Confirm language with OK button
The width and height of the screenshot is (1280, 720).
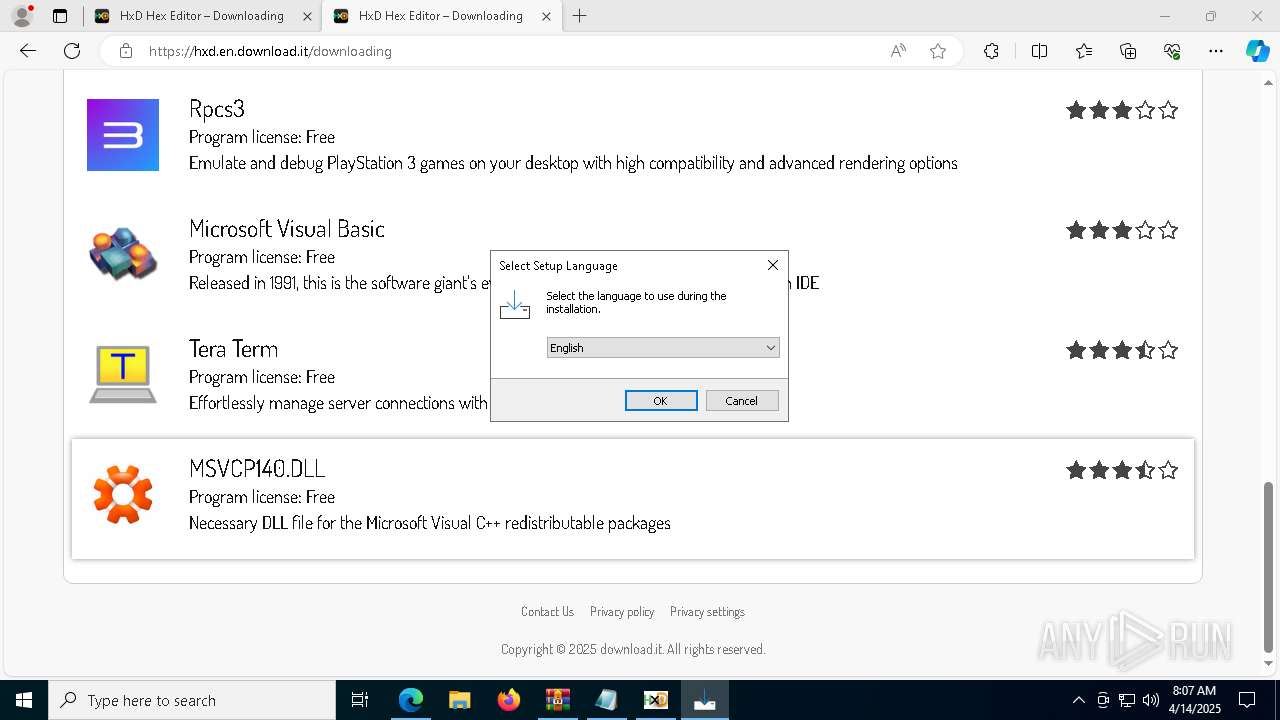tap(661, 401)
